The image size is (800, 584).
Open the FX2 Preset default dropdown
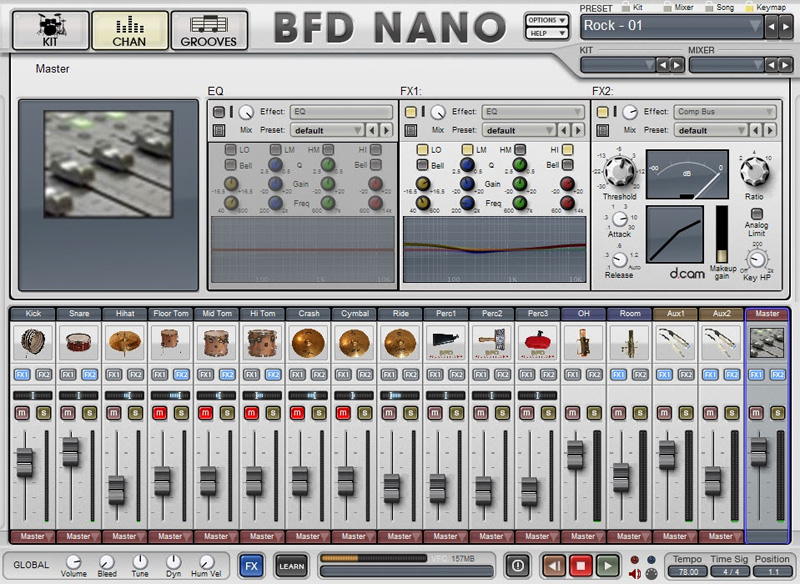711,131
